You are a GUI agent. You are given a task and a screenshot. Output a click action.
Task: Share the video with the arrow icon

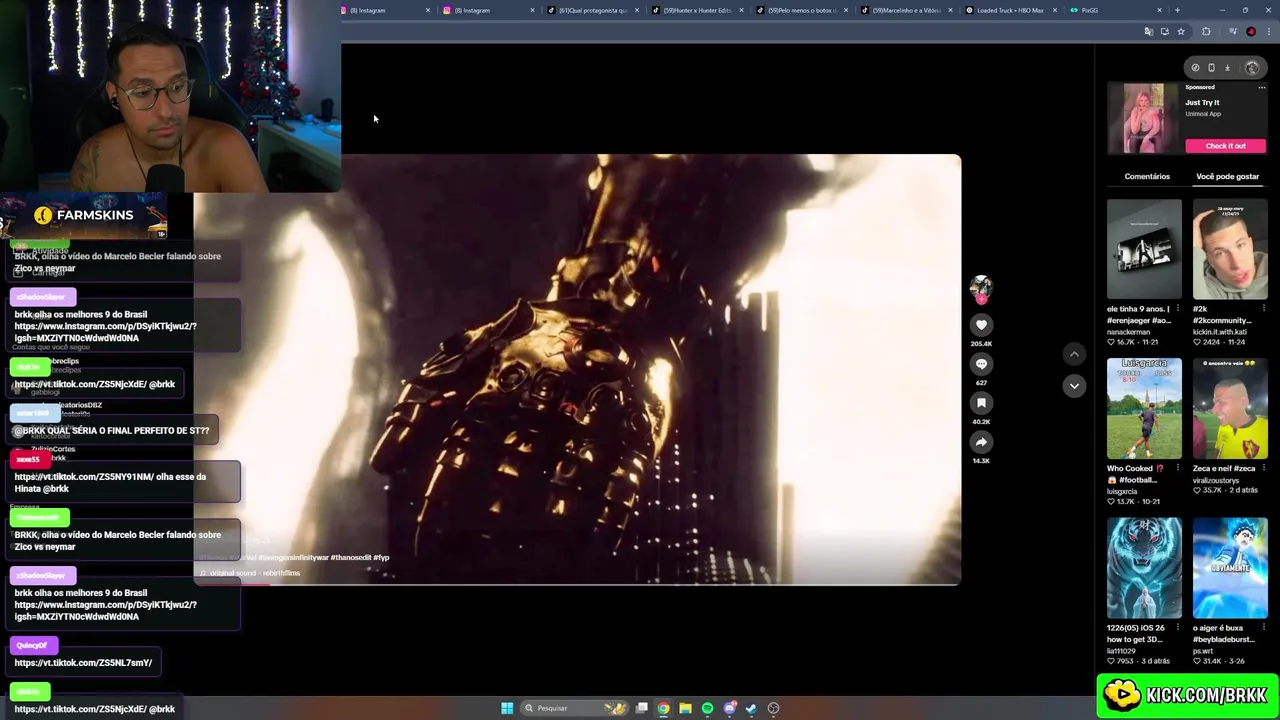[981, 442]
